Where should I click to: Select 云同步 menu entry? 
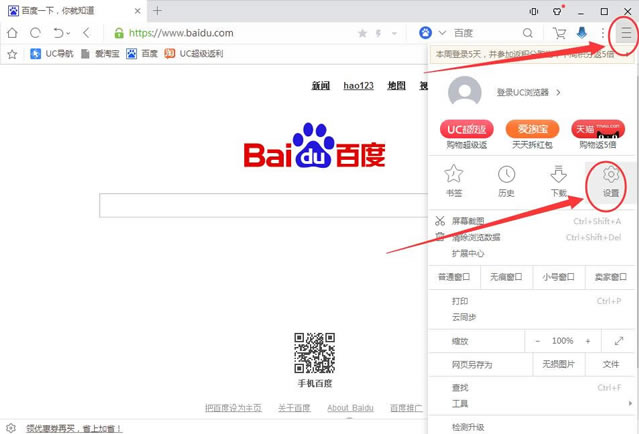pyautogui.click(x=464, y=317)
